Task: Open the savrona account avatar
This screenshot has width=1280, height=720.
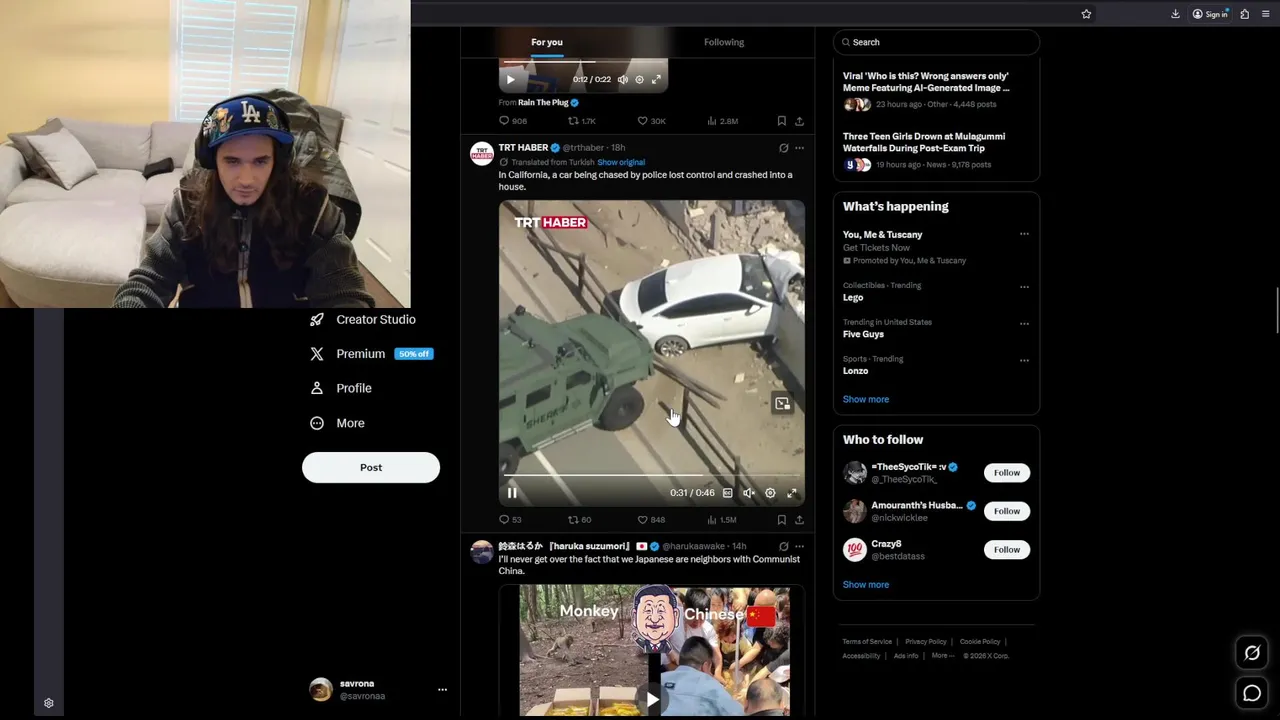Action: click(321, 690)
